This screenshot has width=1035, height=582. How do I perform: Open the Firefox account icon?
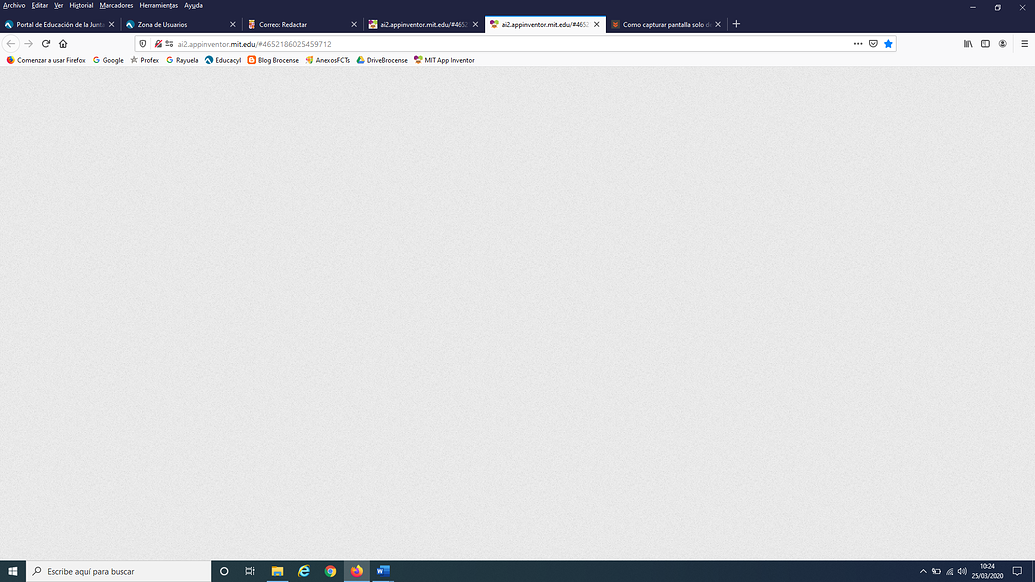click(1002, 43)
